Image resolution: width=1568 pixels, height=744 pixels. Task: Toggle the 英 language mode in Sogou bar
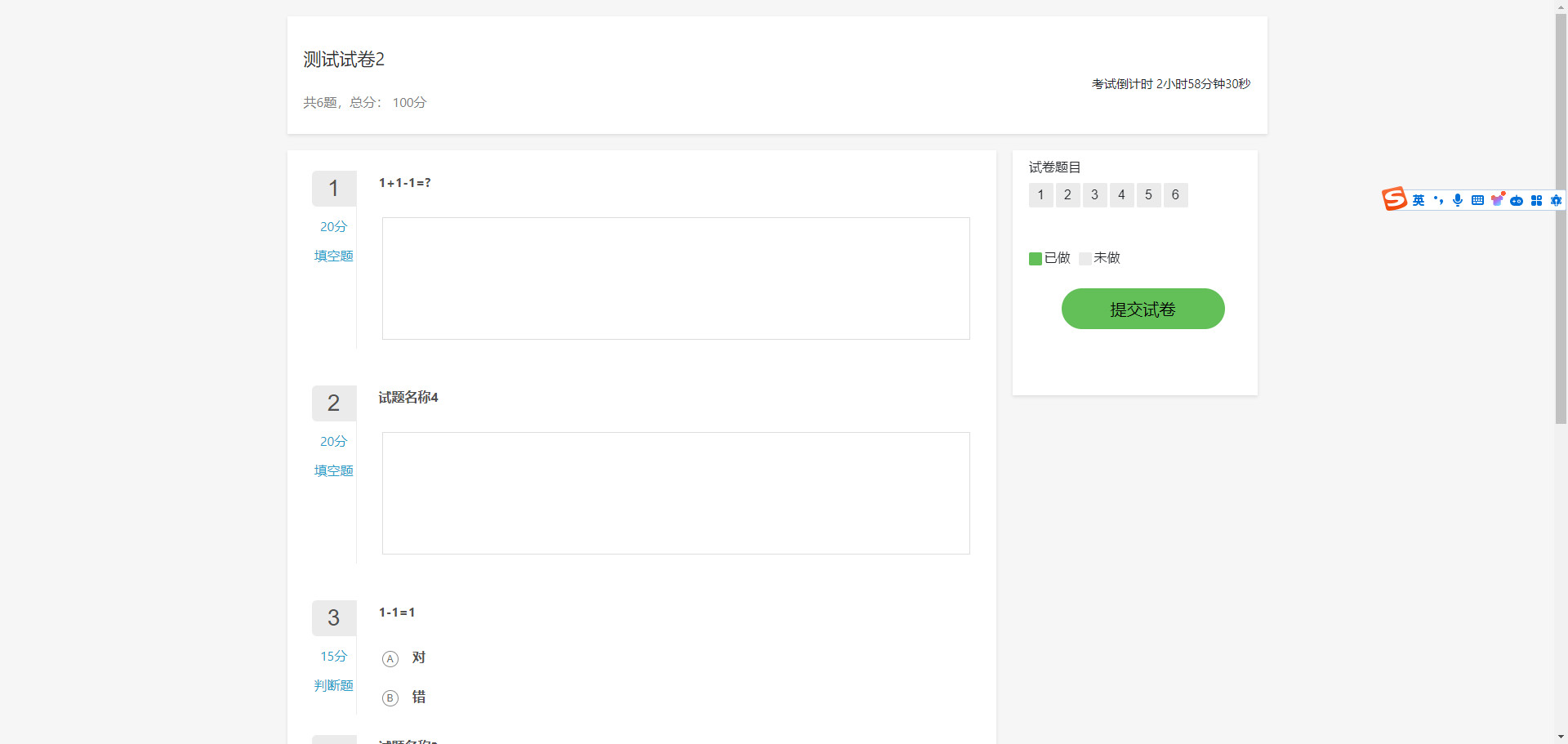[x=1419, y=200]
